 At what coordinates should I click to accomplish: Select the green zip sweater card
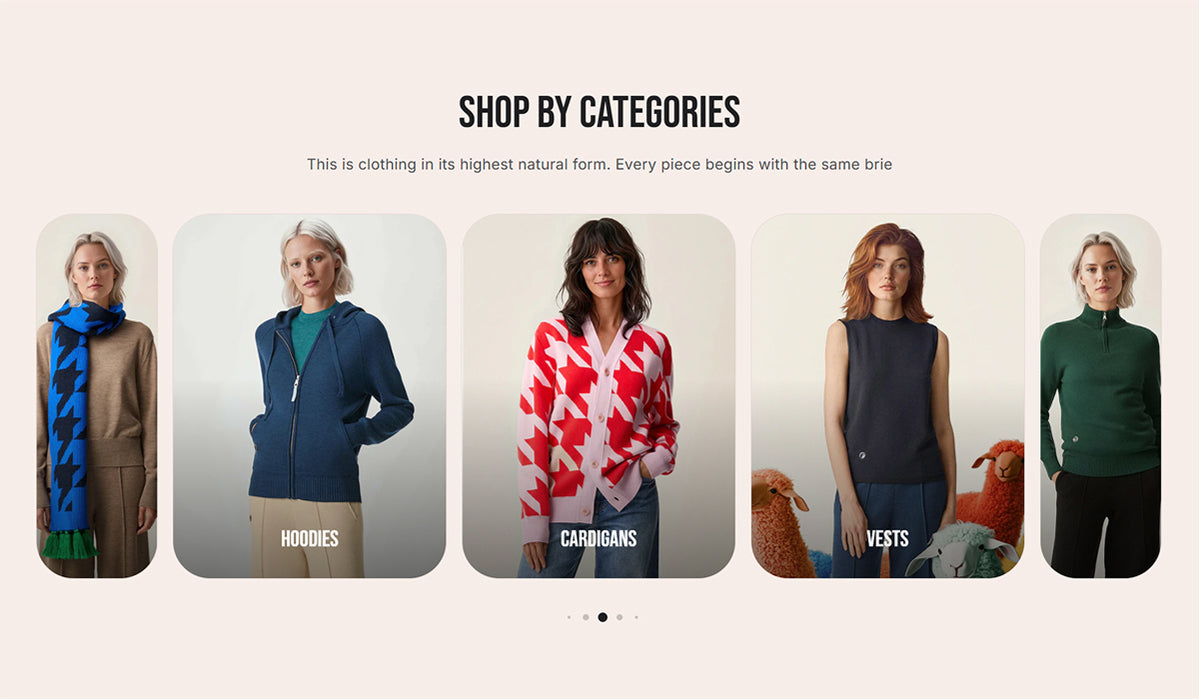[x=1100, y=396]
